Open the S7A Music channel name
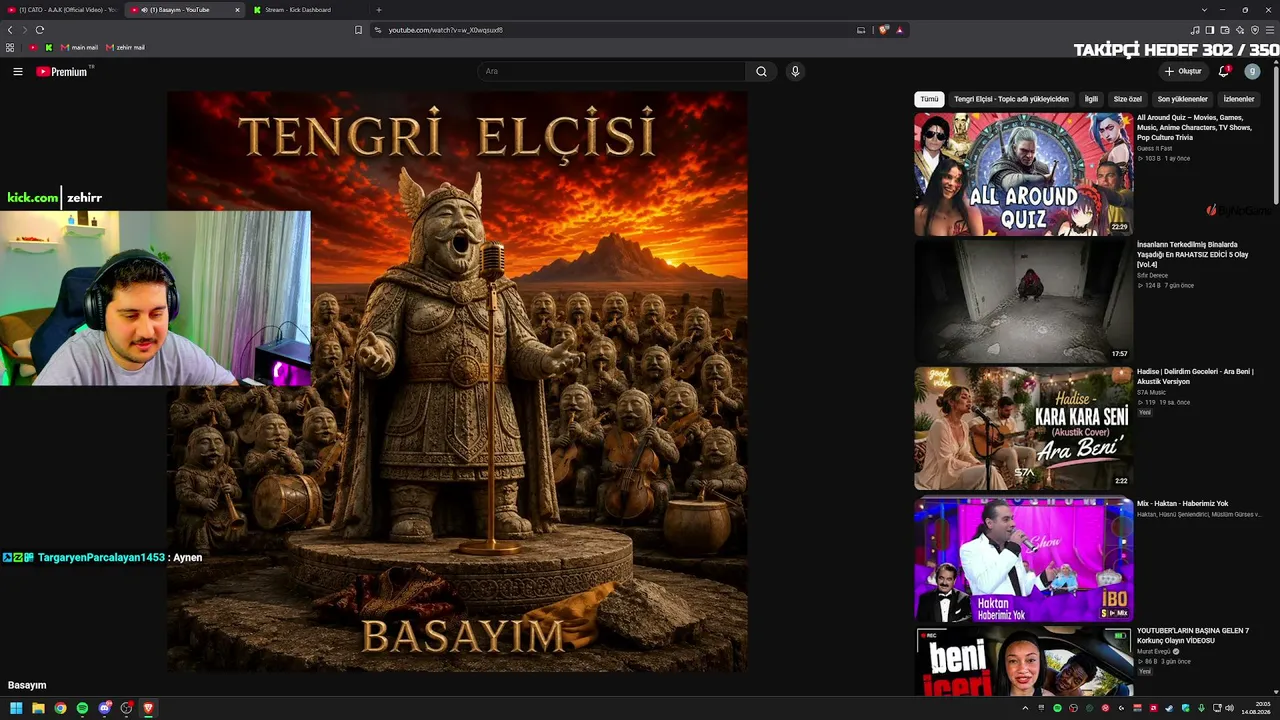The height and width of the screenshot is (720, 1280). tap(1152, 393)
